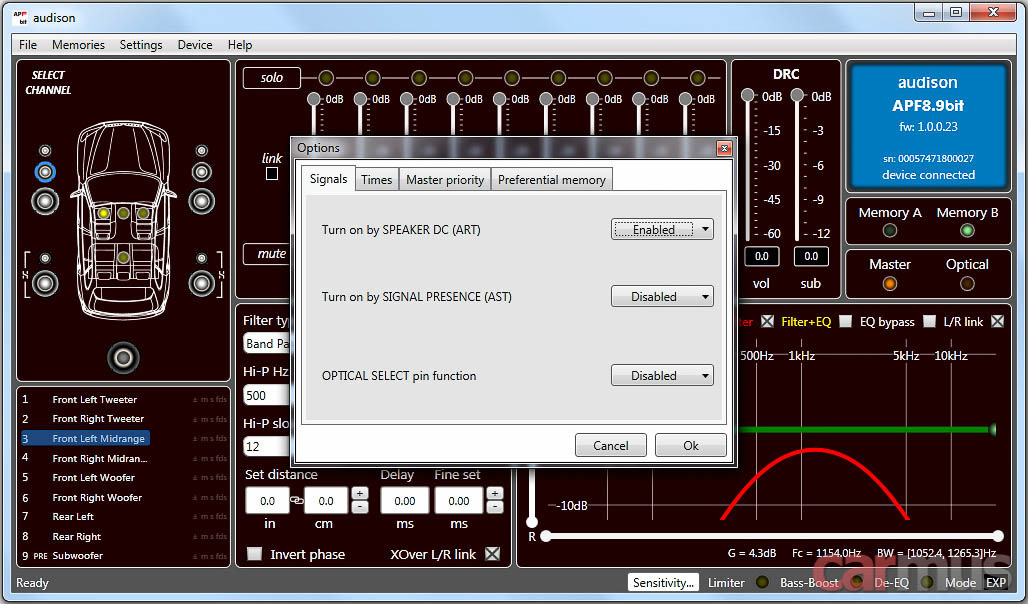Click the Delay ms input field
1028x604 pixels.
click(x=405, y=500)
